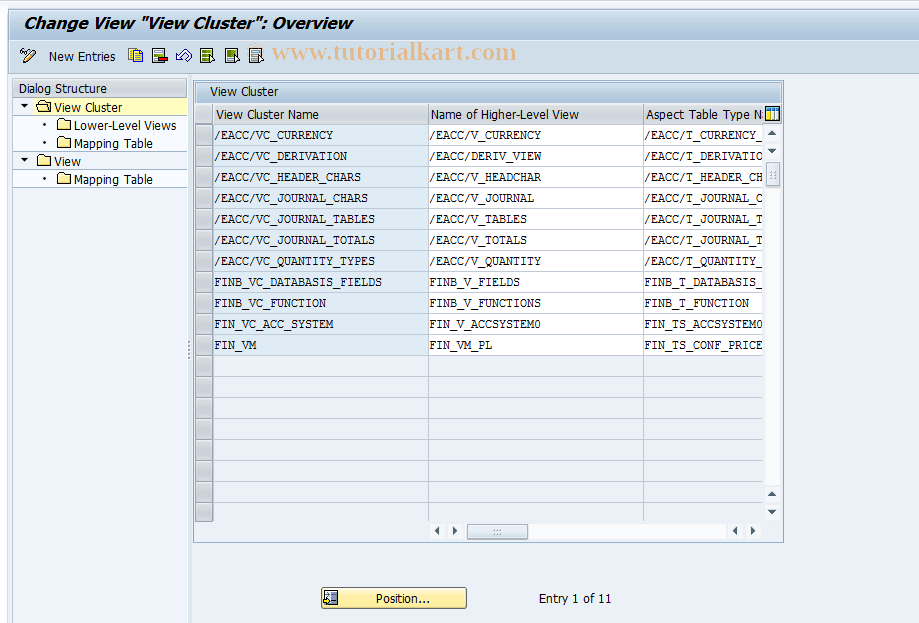Click the Undo Change icon

[x=183, y=56]
